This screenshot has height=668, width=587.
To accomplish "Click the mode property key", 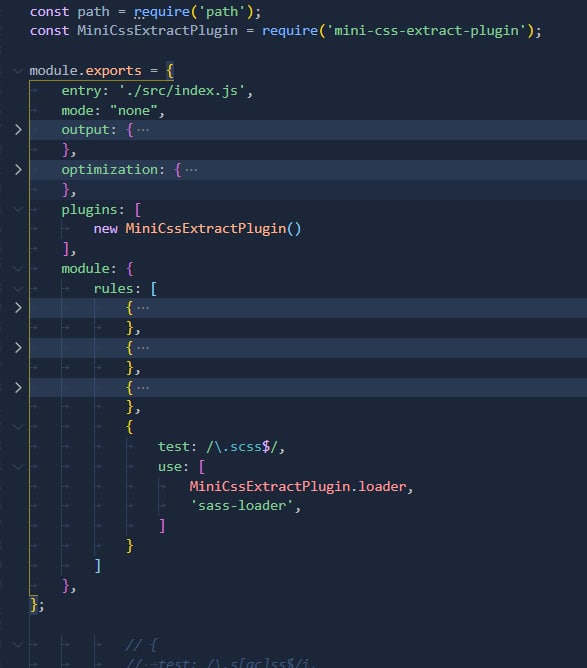I will 77,110.
